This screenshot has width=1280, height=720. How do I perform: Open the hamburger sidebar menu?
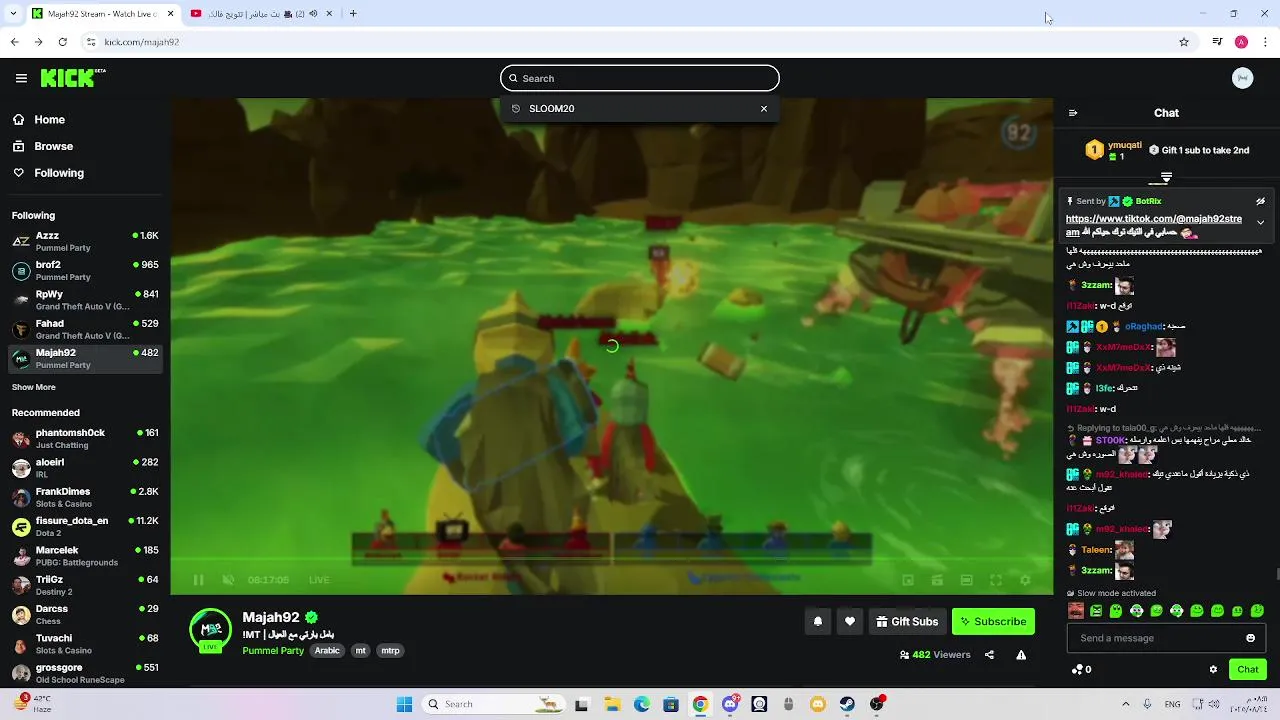21,78
